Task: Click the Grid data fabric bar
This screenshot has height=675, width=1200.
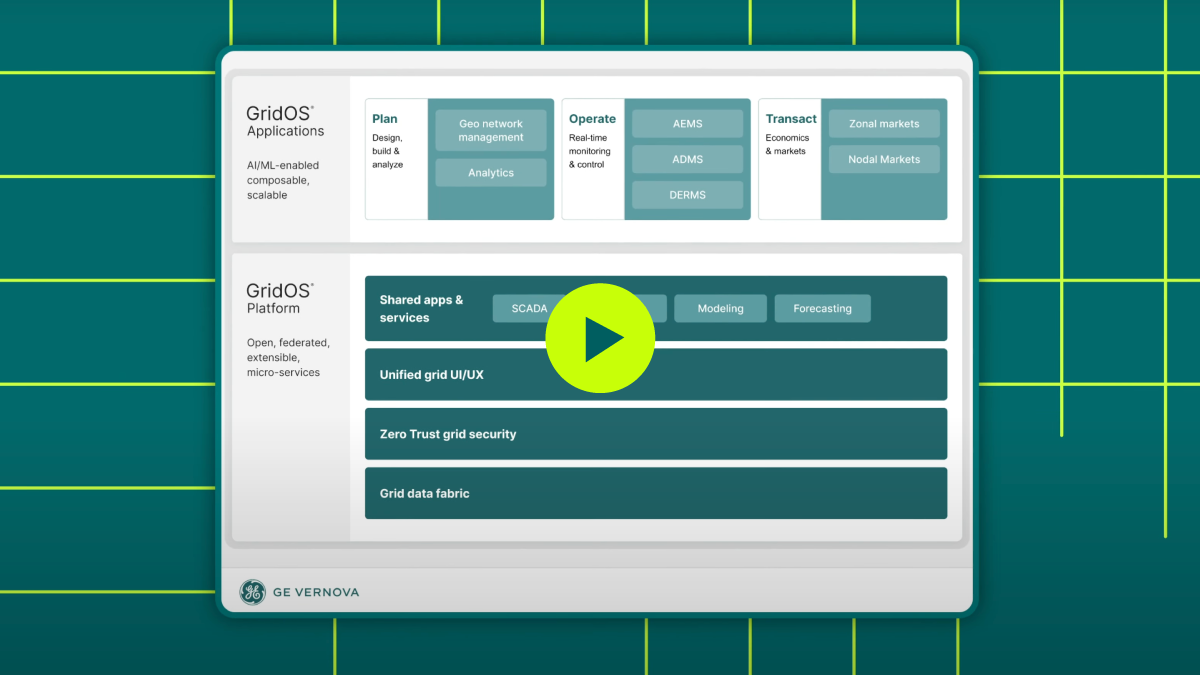Action: tap(656, 493)
